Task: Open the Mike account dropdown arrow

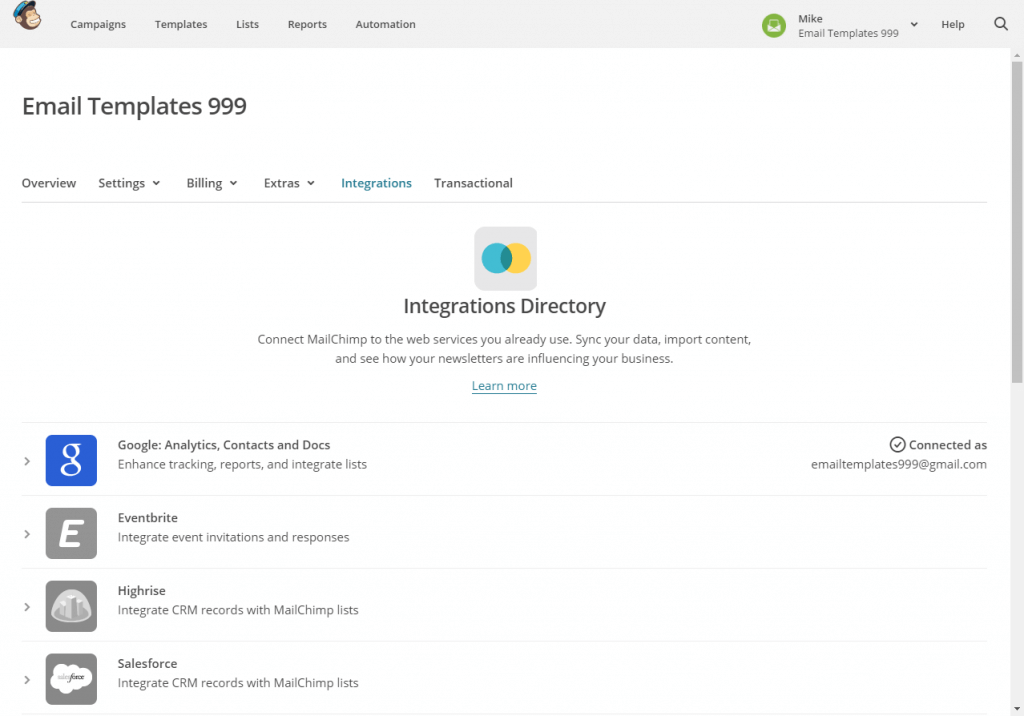Action: coord(914,25)
